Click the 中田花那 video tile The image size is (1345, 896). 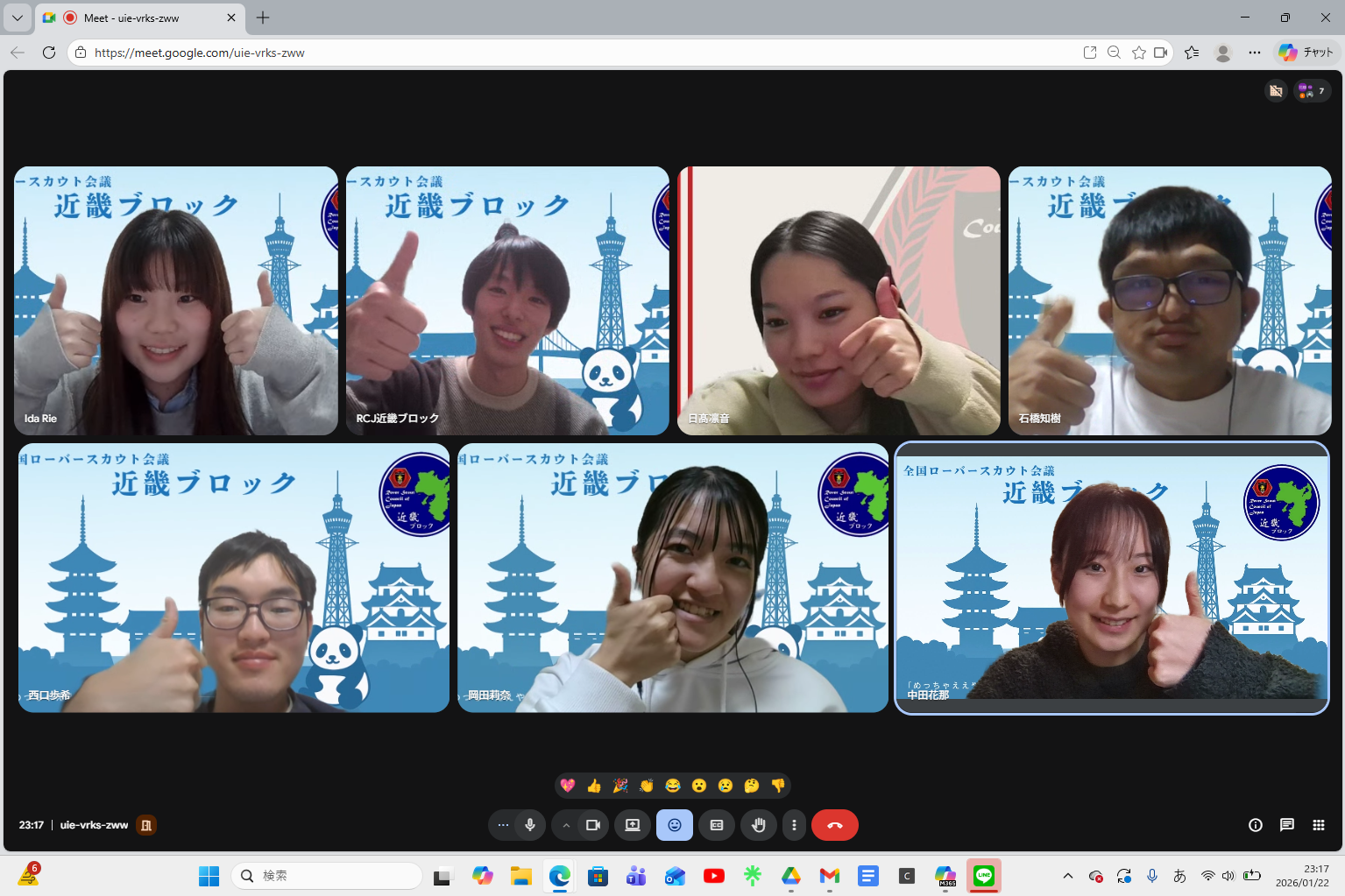pyautogui.click(x=1111, y=578)
